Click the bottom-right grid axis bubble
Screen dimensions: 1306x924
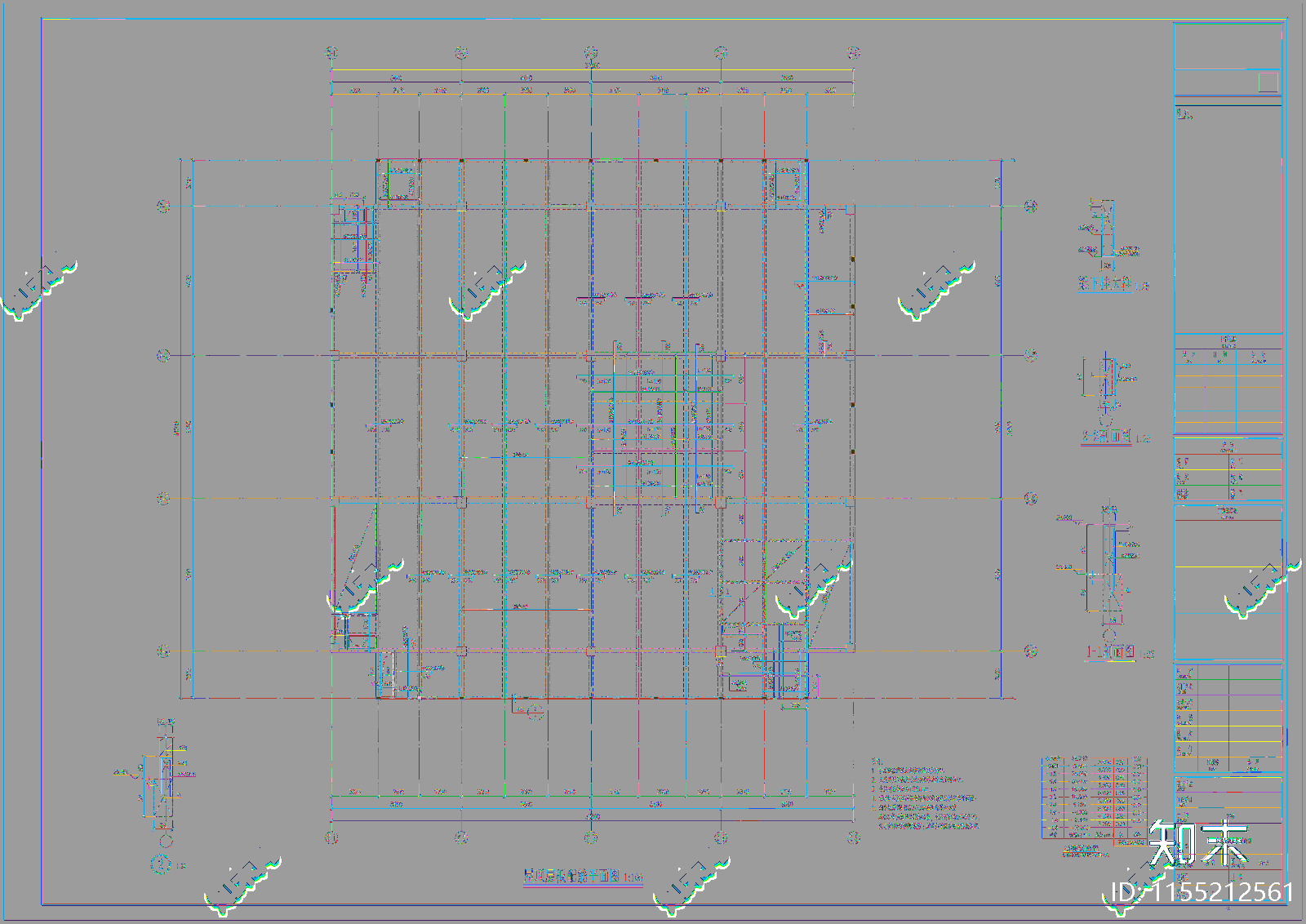tap(854, 837)
